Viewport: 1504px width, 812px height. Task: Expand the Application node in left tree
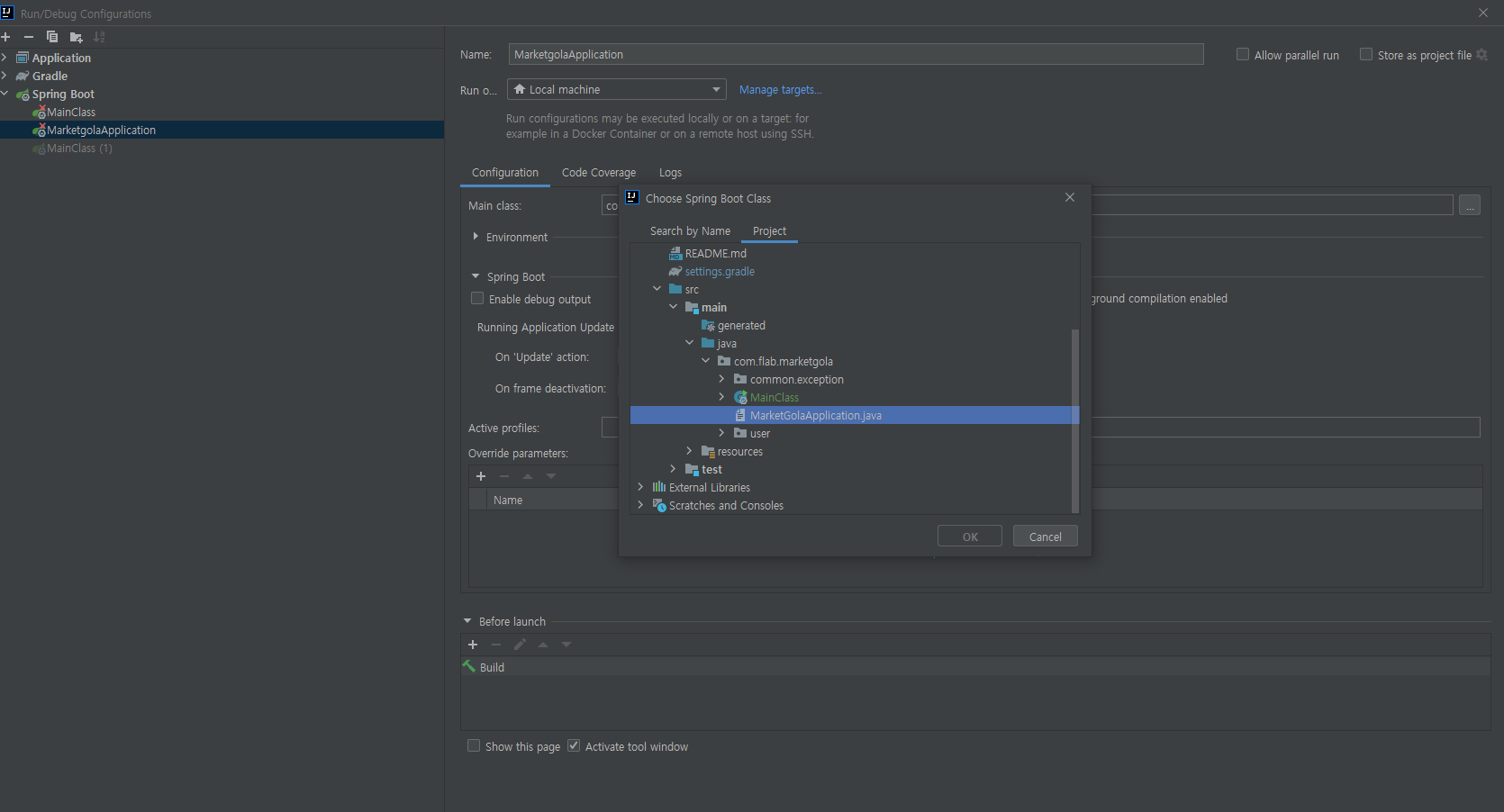tap(5, 58)
